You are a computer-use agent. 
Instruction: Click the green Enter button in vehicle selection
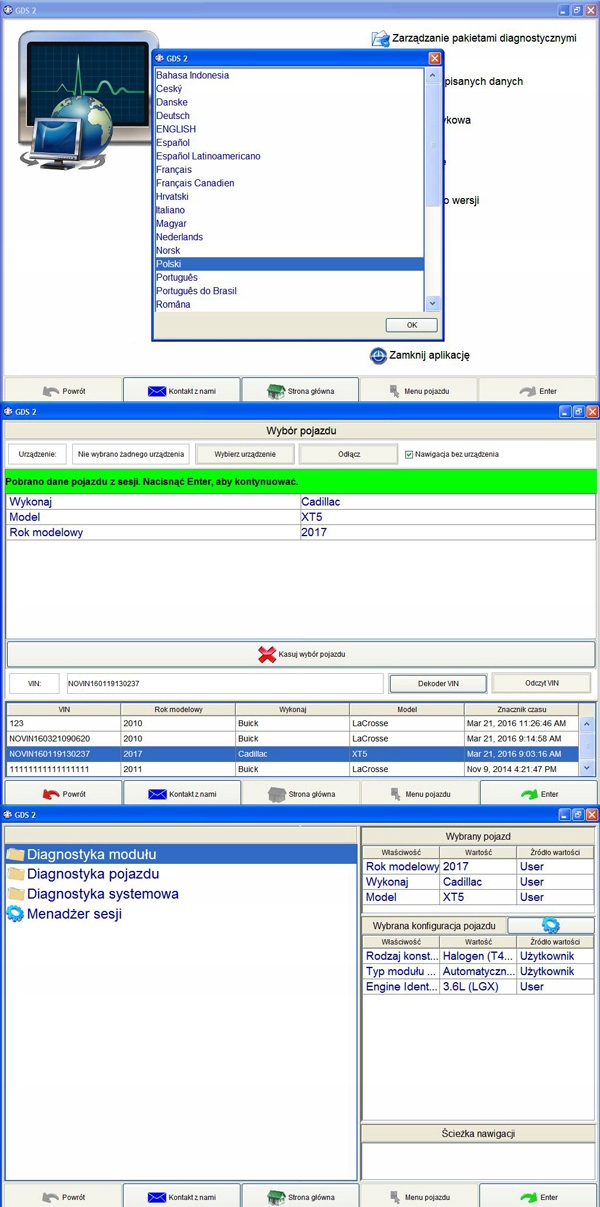point(538,793)
